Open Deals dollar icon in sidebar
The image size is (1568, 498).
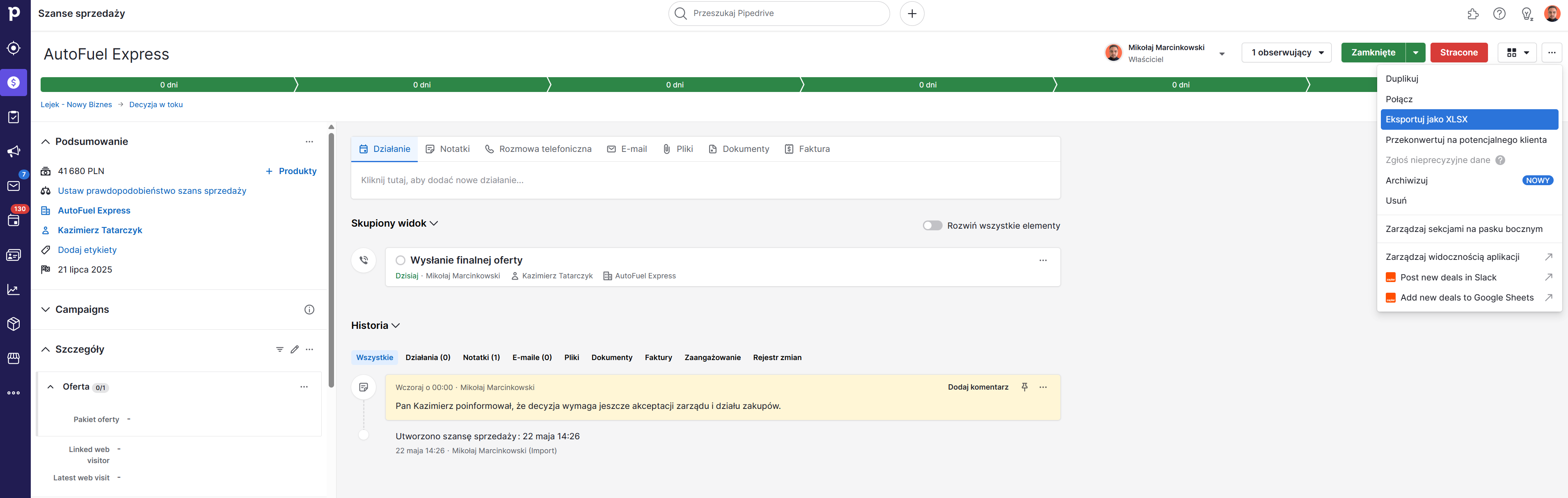tap(14, 82)
